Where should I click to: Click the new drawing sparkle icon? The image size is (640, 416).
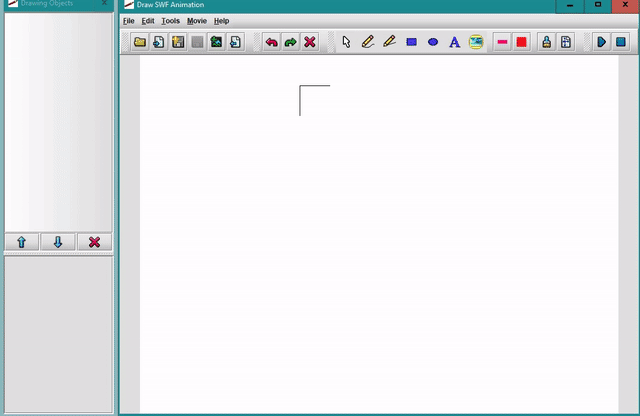(x=178, y=42)
